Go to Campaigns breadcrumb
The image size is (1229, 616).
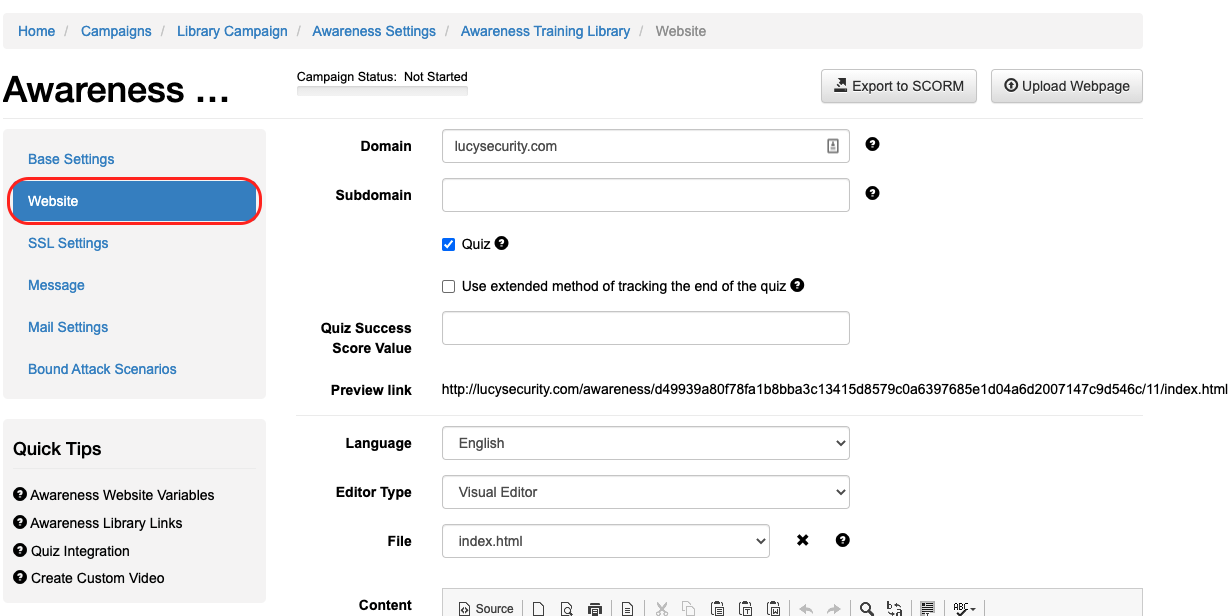(x=116, y=31)
